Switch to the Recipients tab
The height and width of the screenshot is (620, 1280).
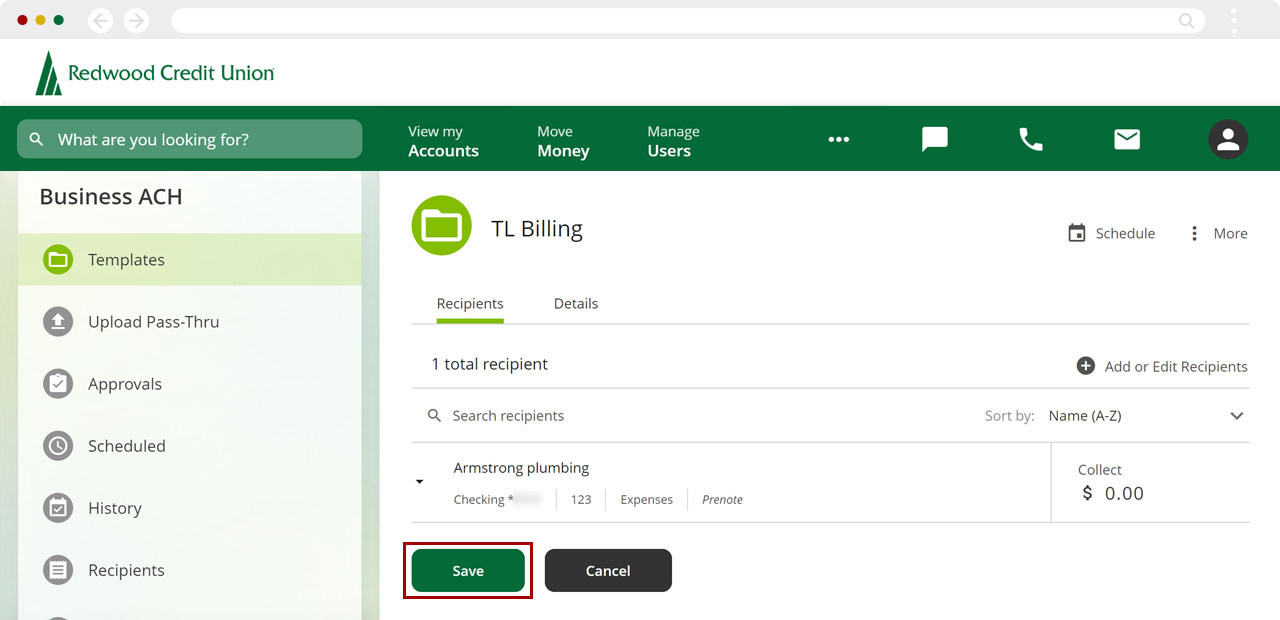470,303
